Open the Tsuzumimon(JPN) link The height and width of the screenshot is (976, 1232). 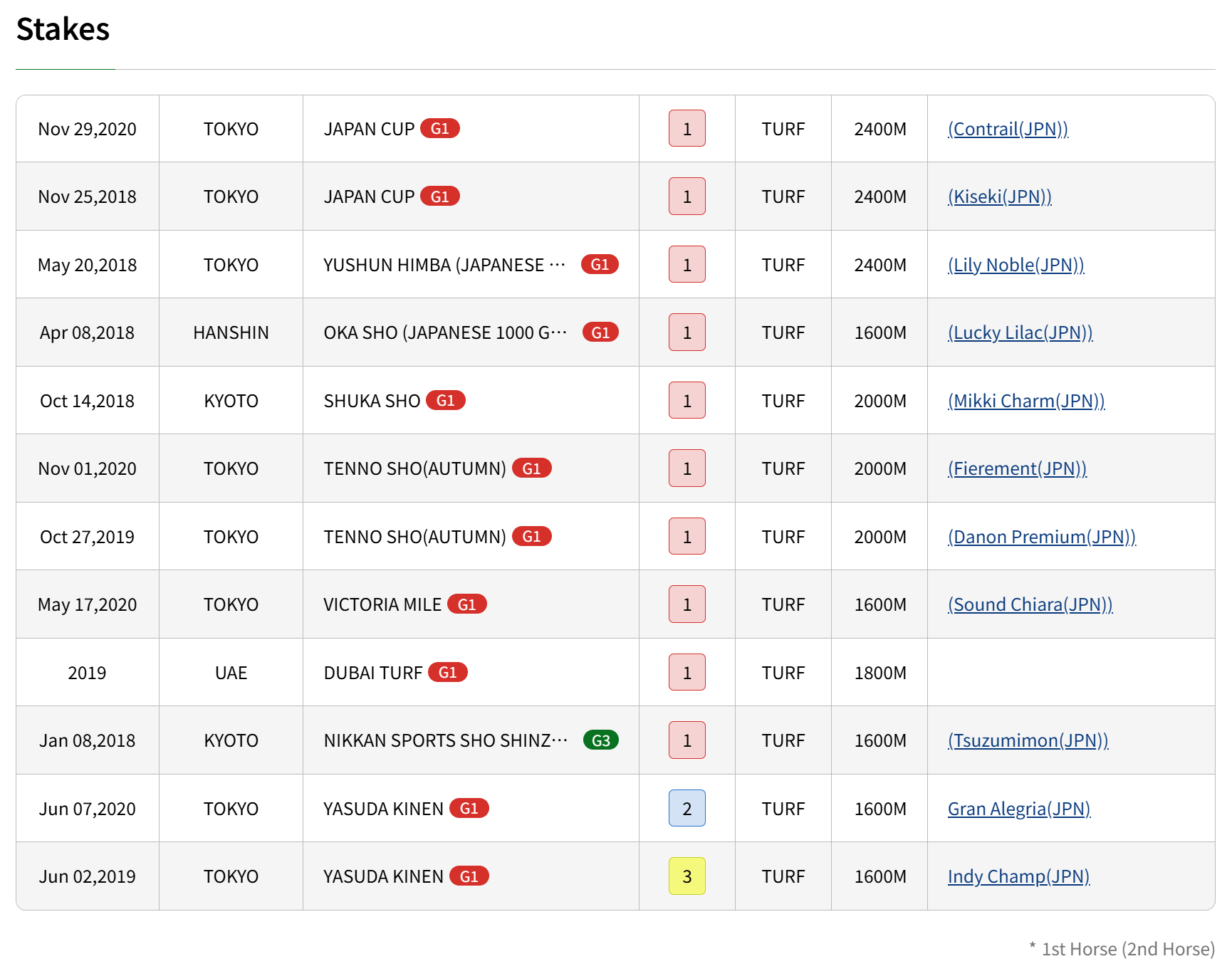(x=1028, y=740)
